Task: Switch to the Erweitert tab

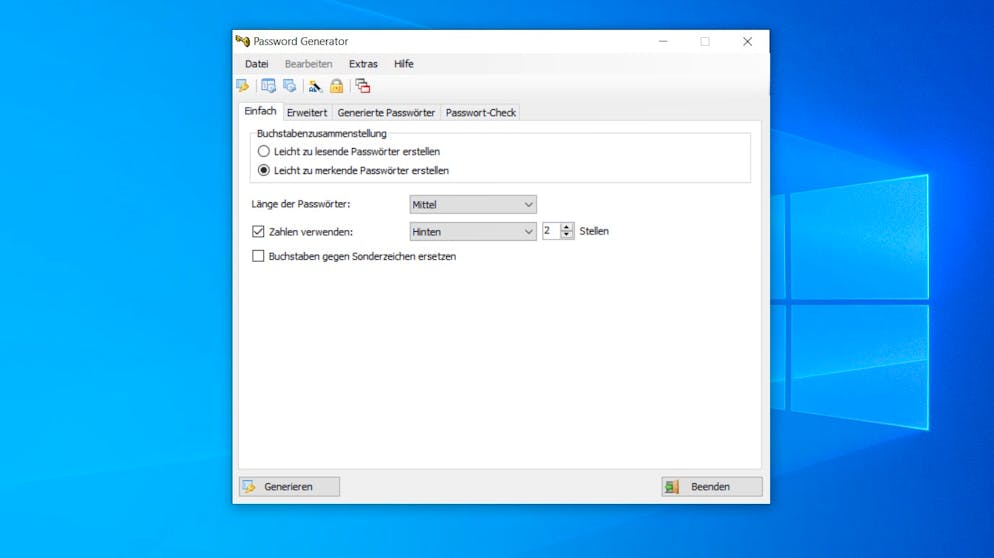Action: click(307, 113)
